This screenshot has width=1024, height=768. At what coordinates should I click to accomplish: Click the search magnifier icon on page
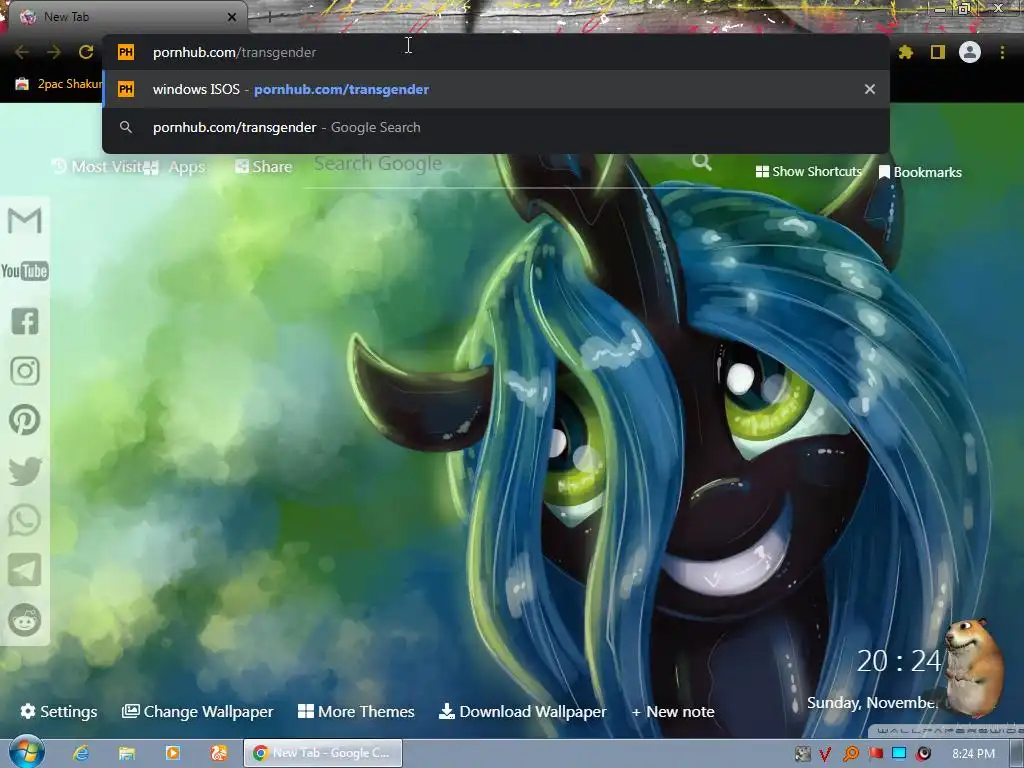(702, 161)
